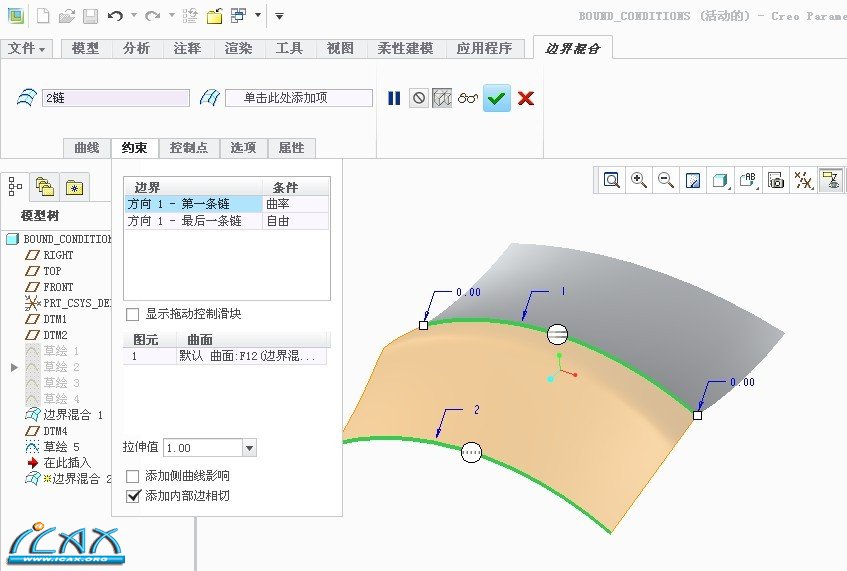Switch to the 视图 ribbon tab
Screen dimensions: 847x571
[340, 49]
